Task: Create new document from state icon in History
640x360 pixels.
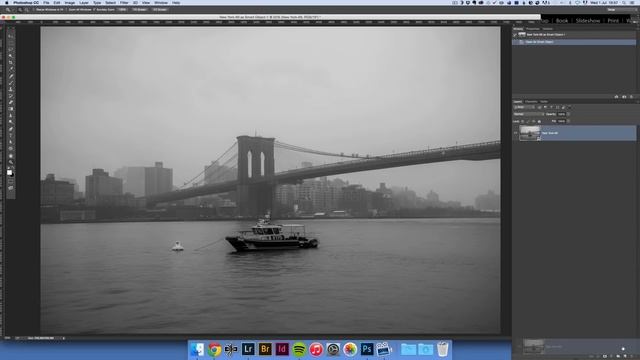Action: coord(616,97)
